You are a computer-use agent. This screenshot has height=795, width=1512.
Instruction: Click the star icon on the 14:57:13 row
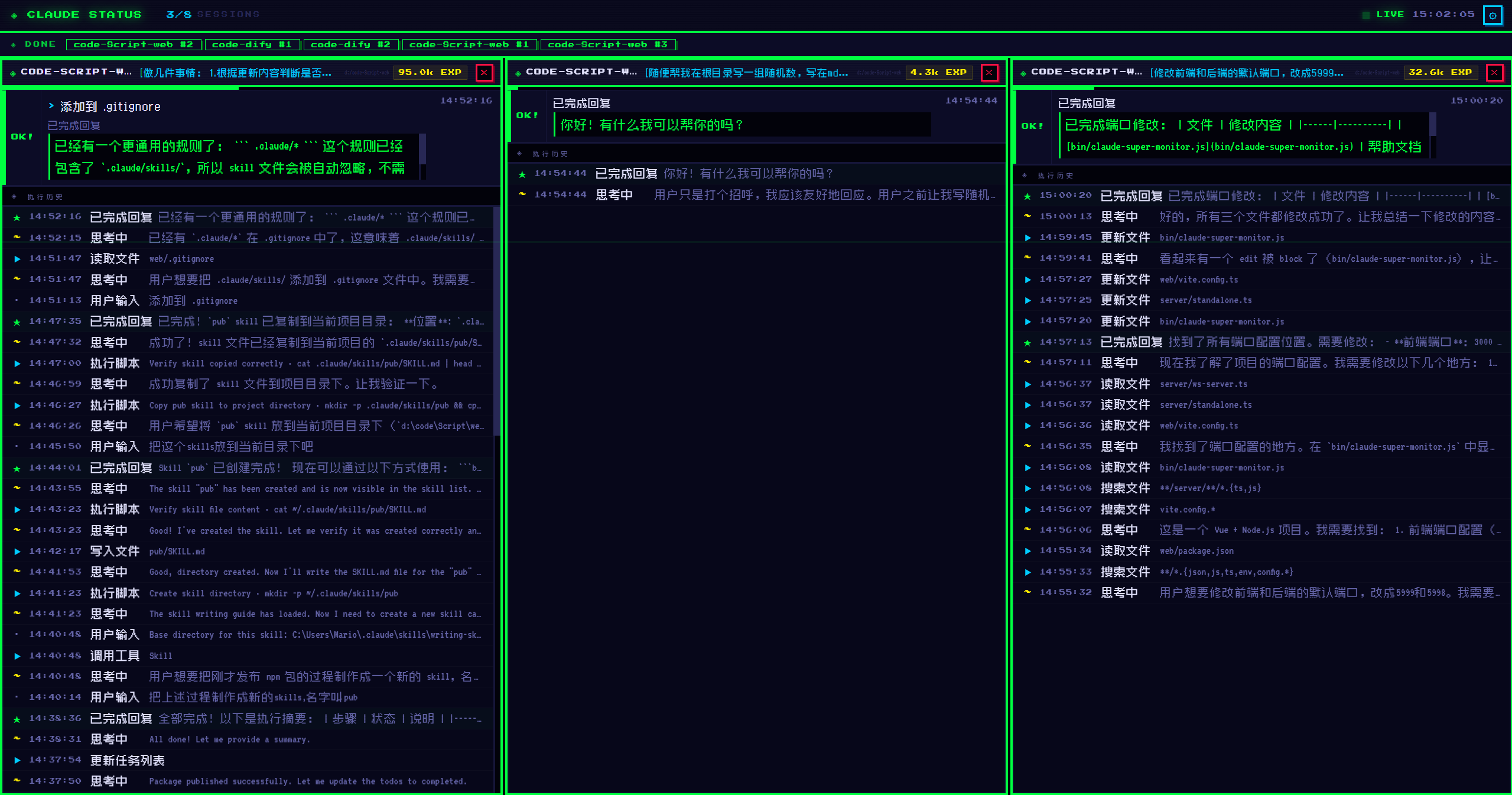tap(1027, 342)
